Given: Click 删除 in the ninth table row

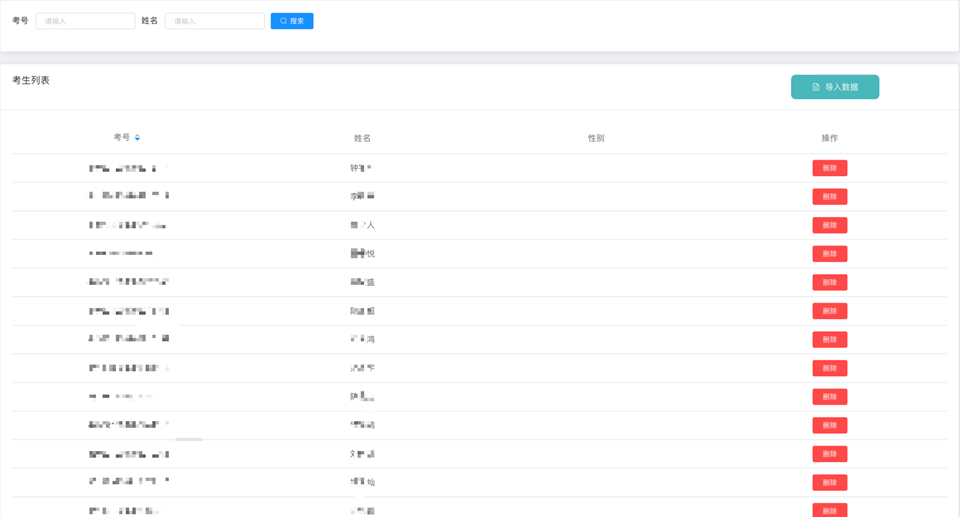Looking at the screenshot, I should click(829, 397).
